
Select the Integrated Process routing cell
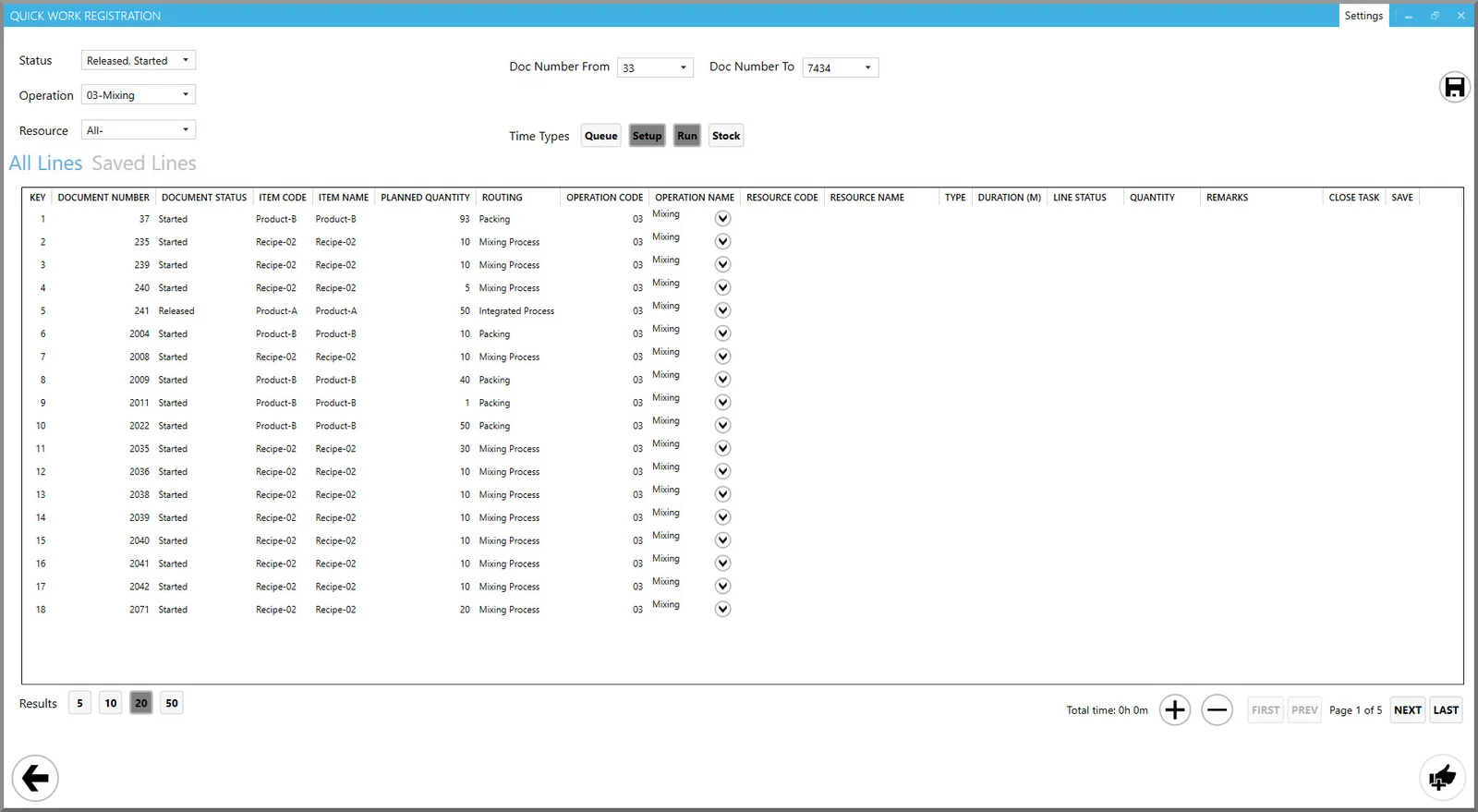516,310
